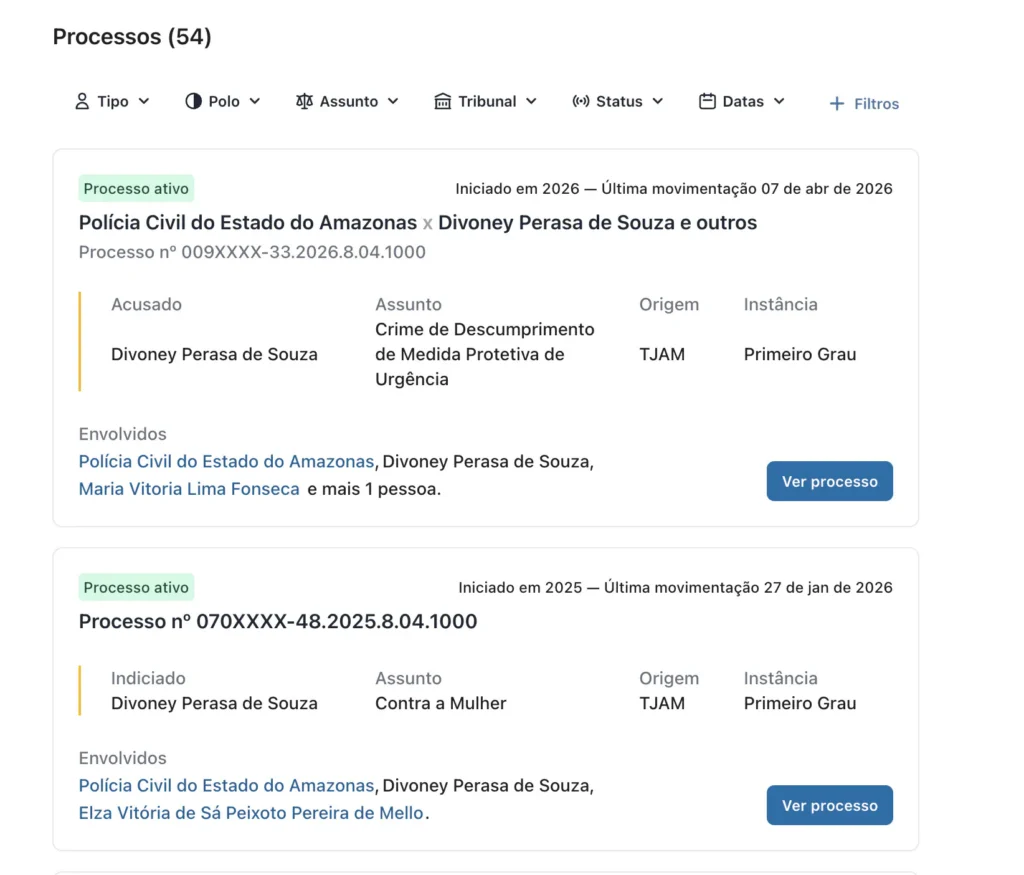Click Ver processo for the 2026 case
1024x875 pixels.
click(829, 481)
